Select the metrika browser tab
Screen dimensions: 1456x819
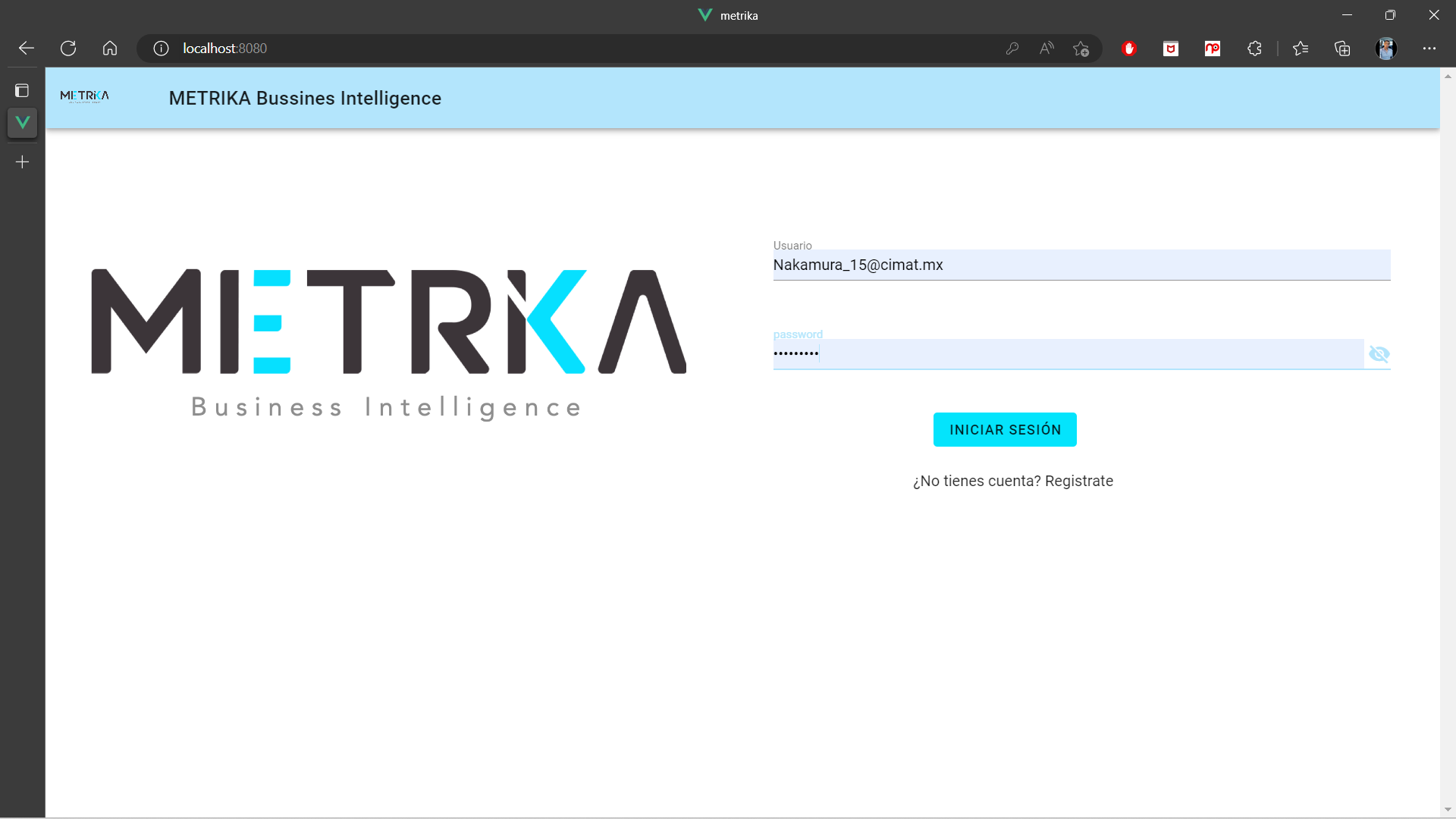point(728,14)
